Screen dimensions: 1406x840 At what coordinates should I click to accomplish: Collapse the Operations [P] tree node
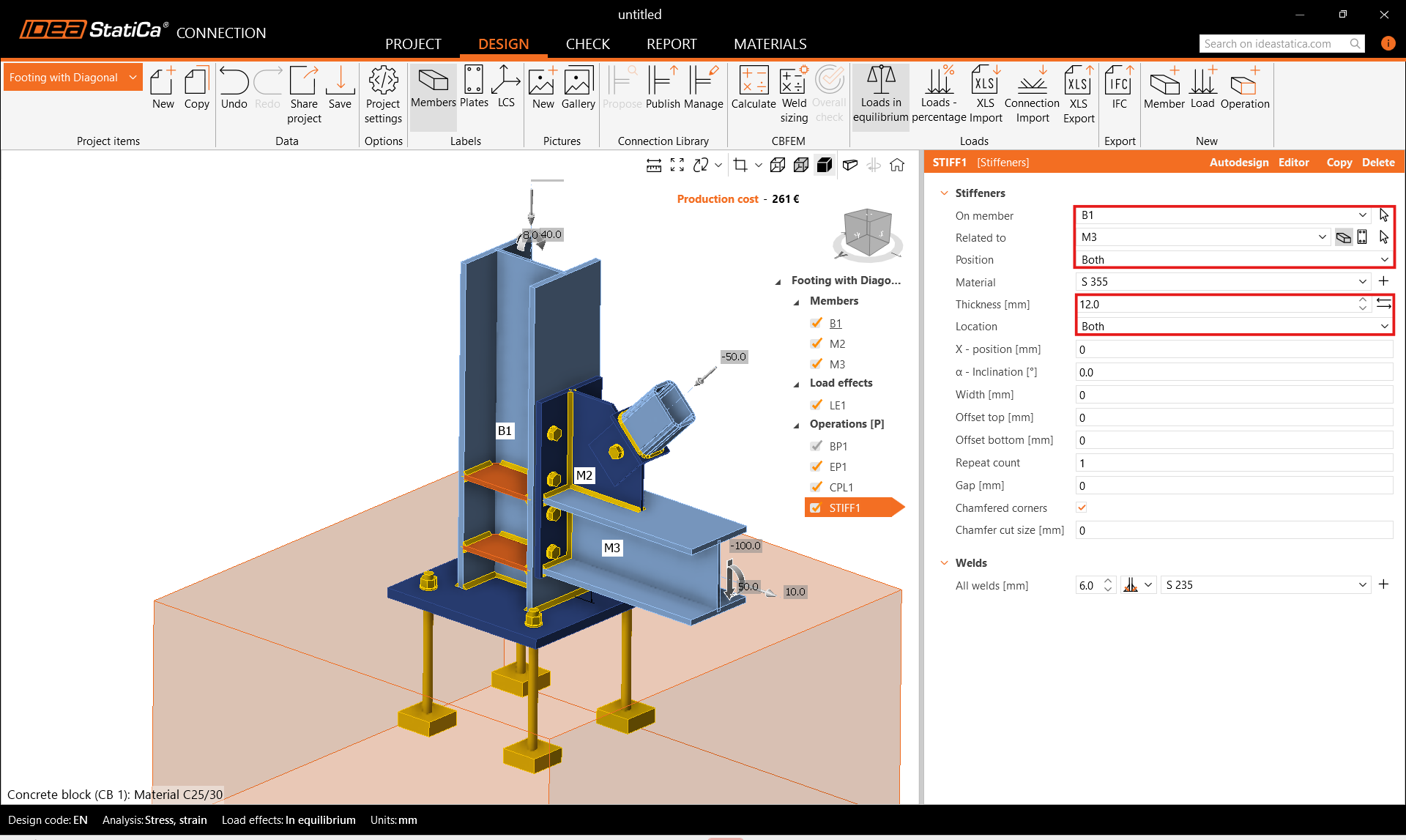[797, 425]
